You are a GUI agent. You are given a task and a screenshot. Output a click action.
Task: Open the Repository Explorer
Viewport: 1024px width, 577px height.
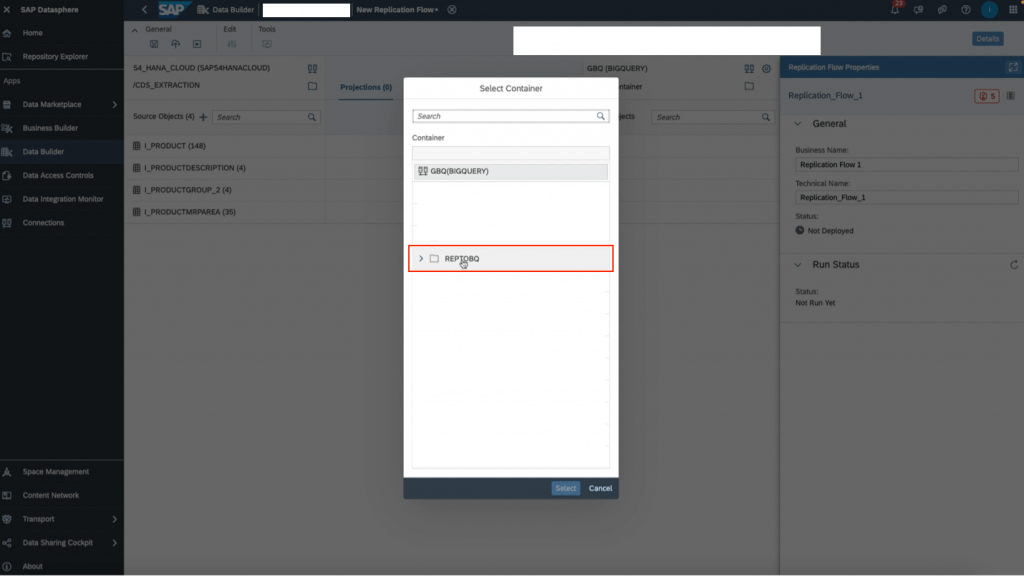55,57
